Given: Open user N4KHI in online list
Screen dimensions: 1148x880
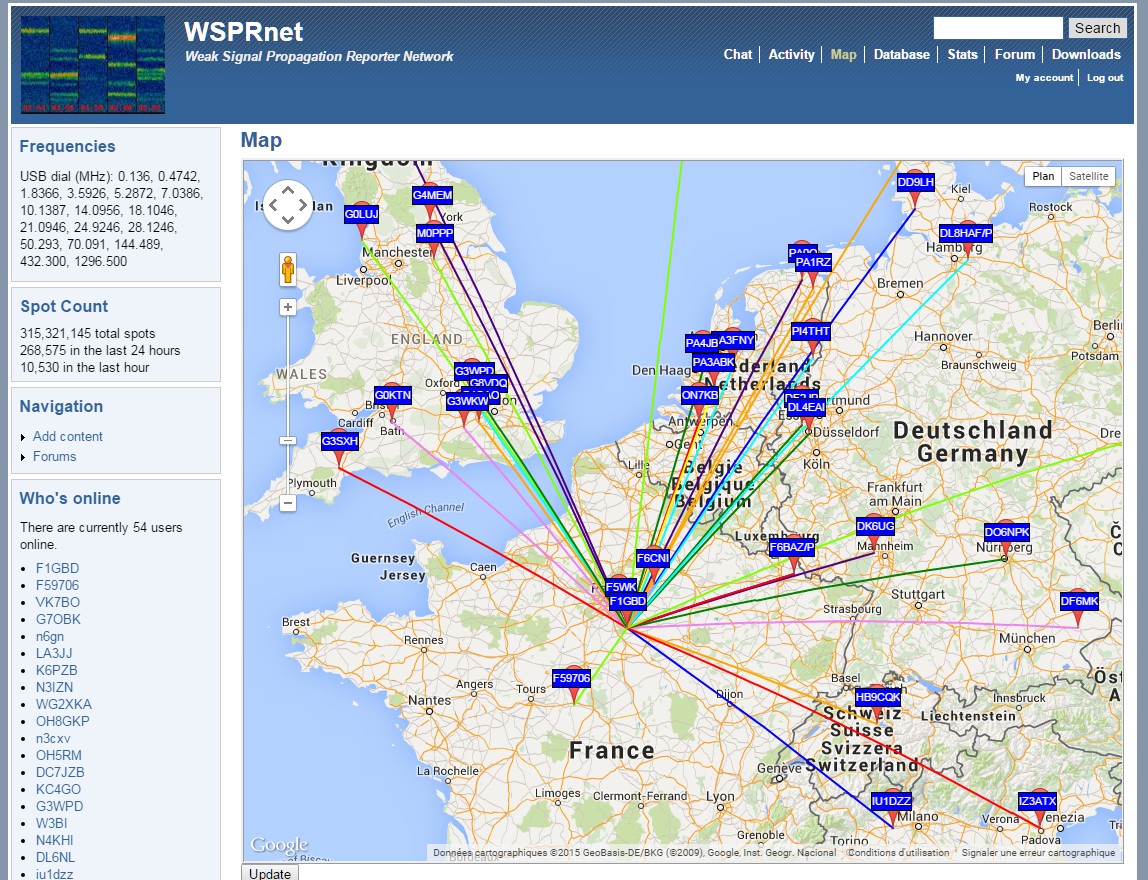Looking at the screenshot, I should [54, 840].
